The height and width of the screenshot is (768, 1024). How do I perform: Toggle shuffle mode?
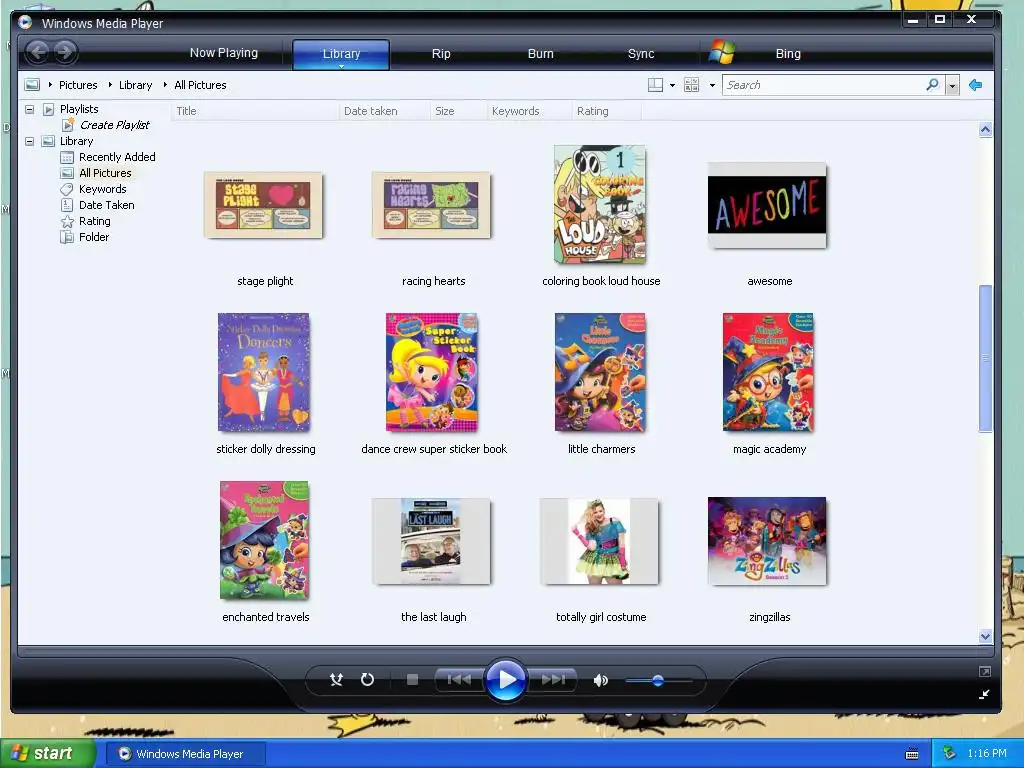(336, 680)
